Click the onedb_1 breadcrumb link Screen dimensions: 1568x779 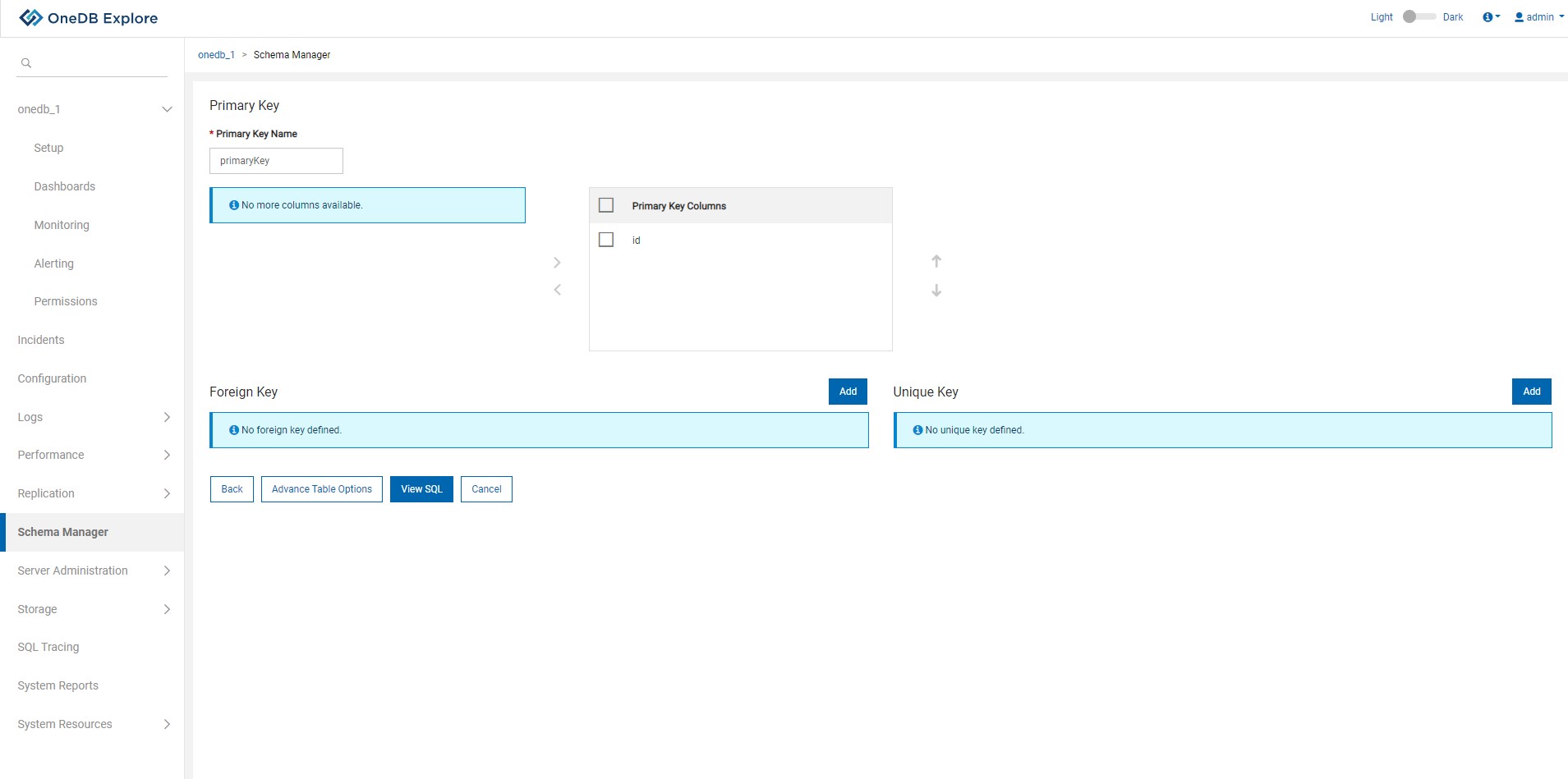click(x=216, y=55)
